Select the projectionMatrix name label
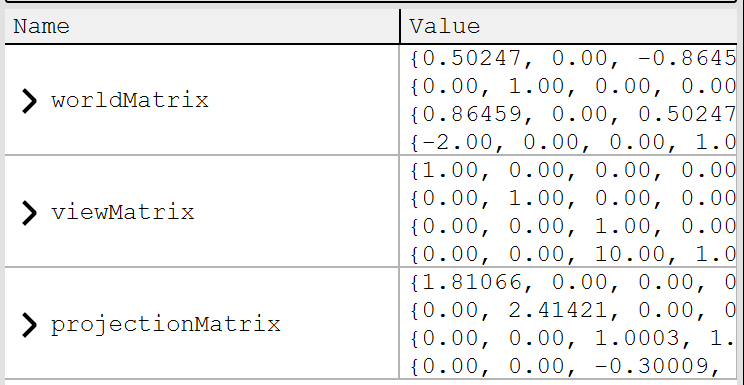 pyautogui.click(x=166, y=325)
